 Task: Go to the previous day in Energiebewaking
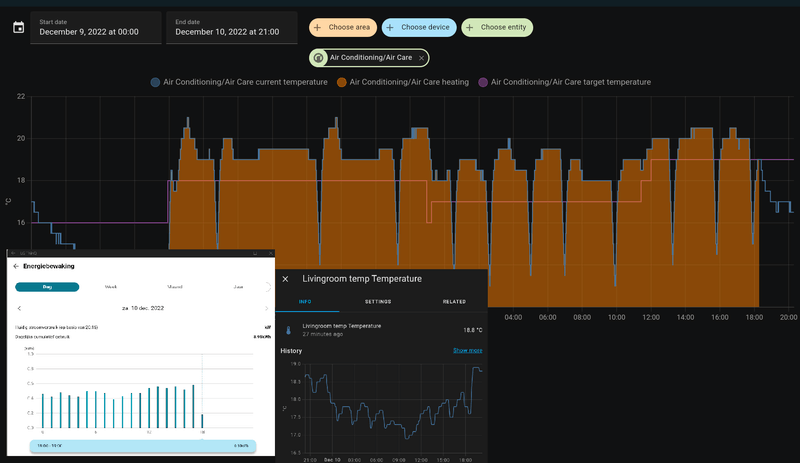pos(19,308)
